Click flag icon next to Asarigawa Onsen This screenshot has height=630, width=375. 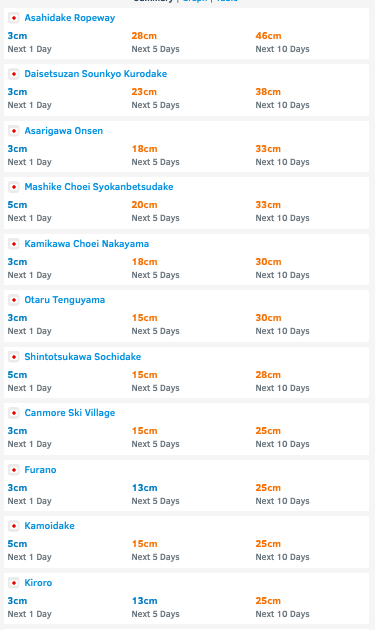point(14,131)
